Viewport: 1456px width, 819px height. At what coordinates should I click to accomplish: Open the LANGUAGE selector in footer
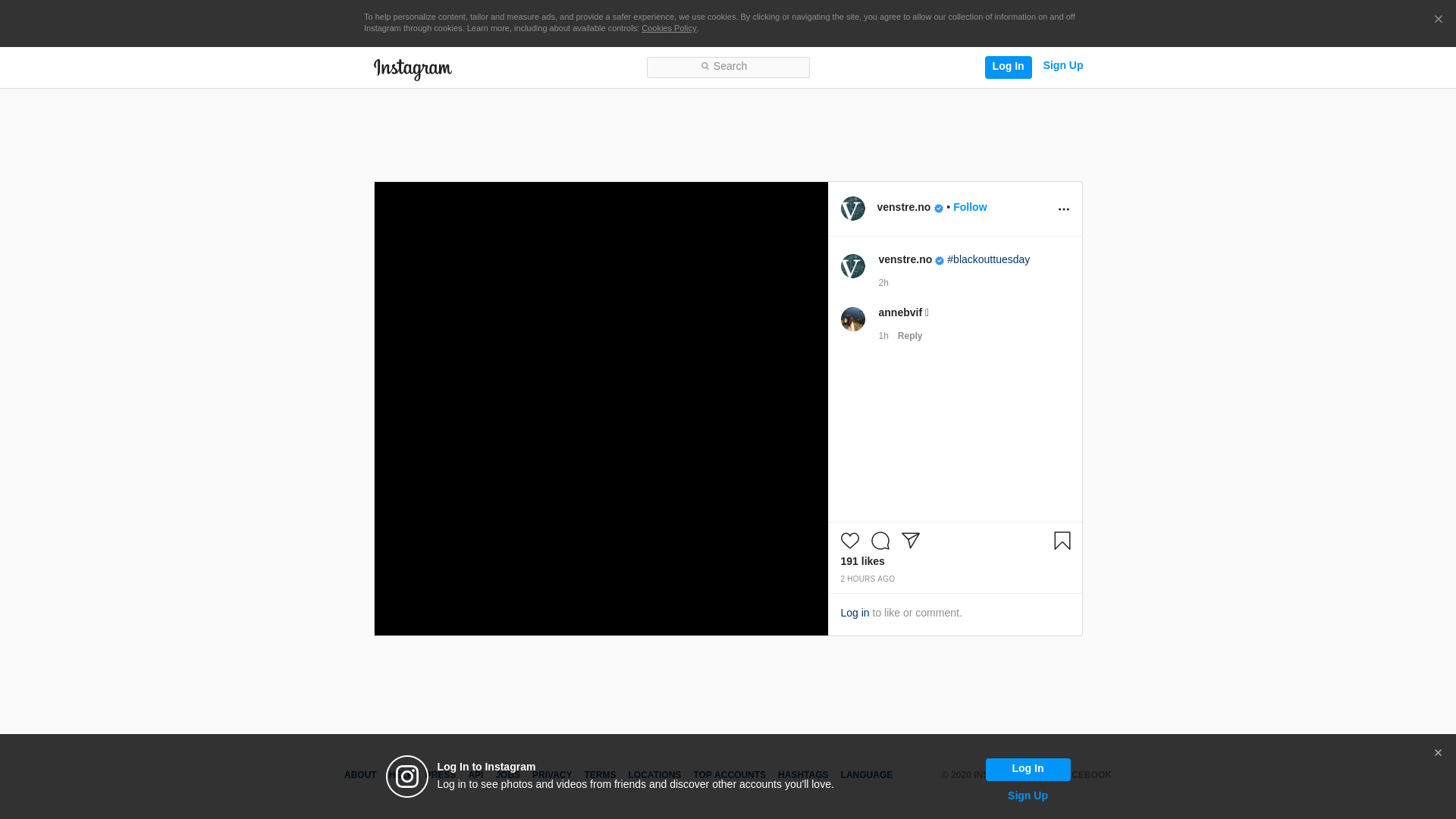(x=866, y=775)
